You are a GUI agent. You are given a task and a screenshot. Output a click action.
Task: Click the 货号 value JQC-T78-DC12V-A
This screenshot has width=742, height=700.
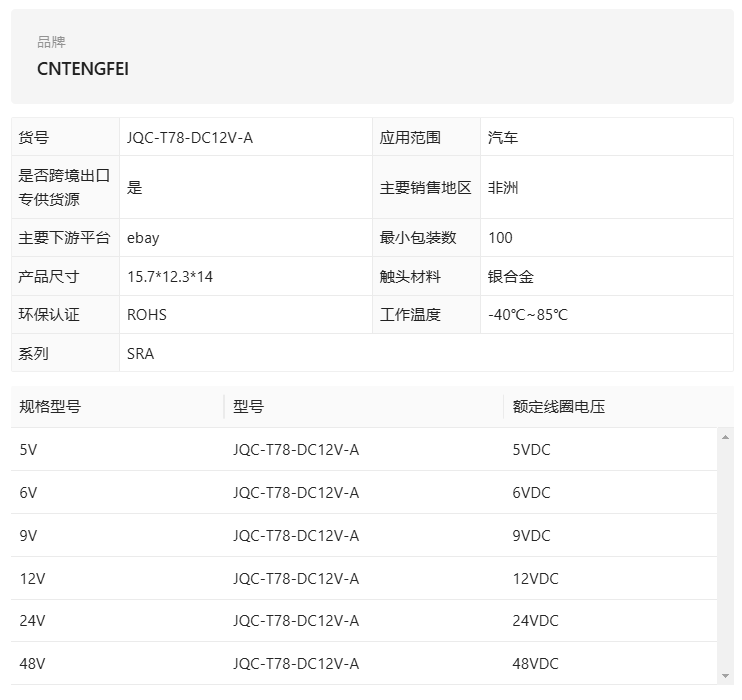pos(190,138)
